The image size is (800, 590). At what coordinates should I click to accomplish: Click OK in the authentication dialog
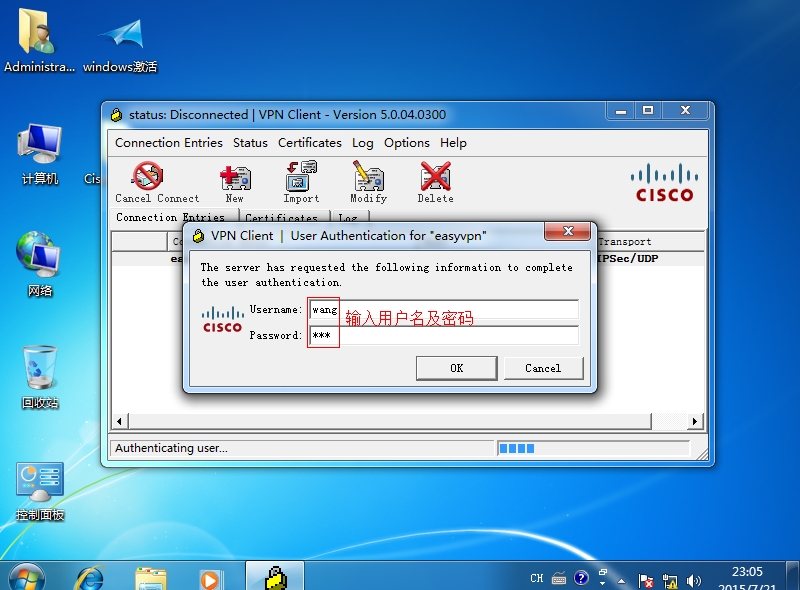tap(457, 368)
